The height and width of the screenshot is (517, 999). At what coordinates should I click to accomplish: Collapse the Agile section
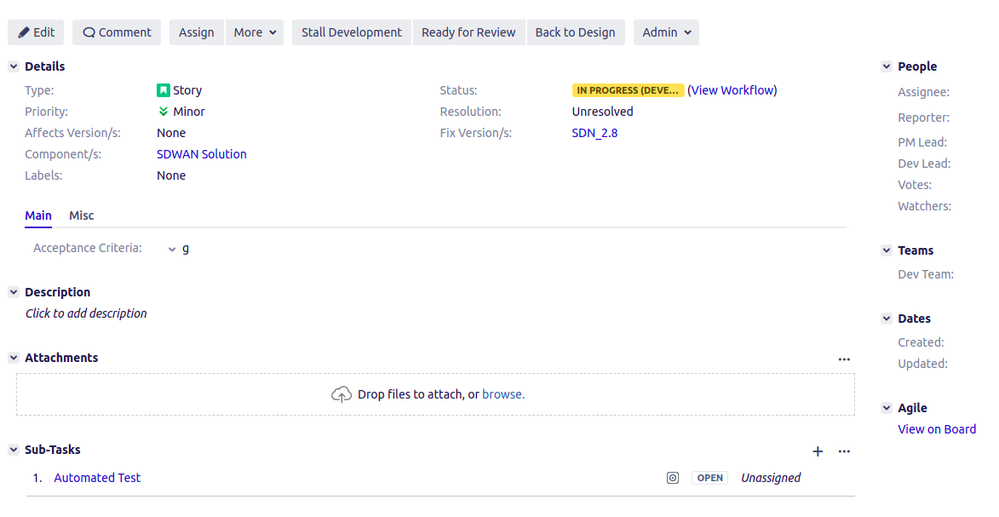coord(886,408)
